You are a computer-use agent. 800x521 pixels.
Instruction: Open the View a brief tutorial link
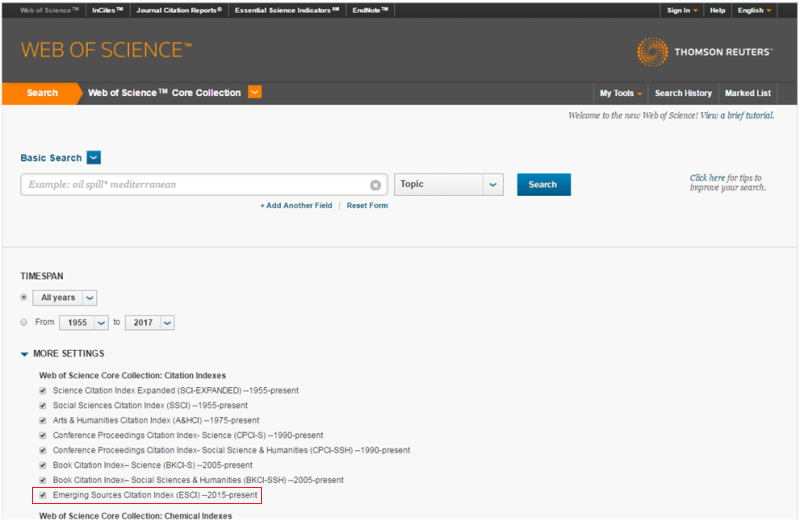tap(737, 116)
